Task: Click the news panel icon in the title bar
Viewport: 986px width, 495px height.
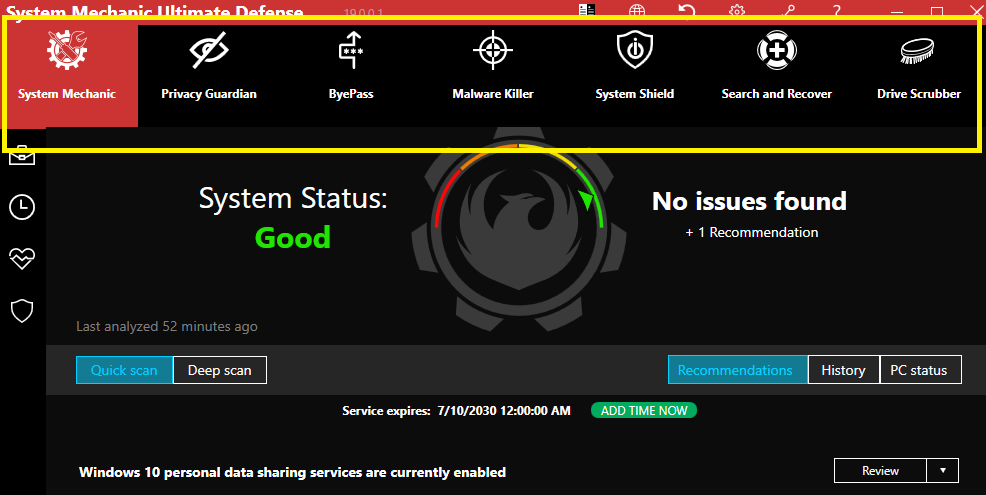Action: coord(587,10)
